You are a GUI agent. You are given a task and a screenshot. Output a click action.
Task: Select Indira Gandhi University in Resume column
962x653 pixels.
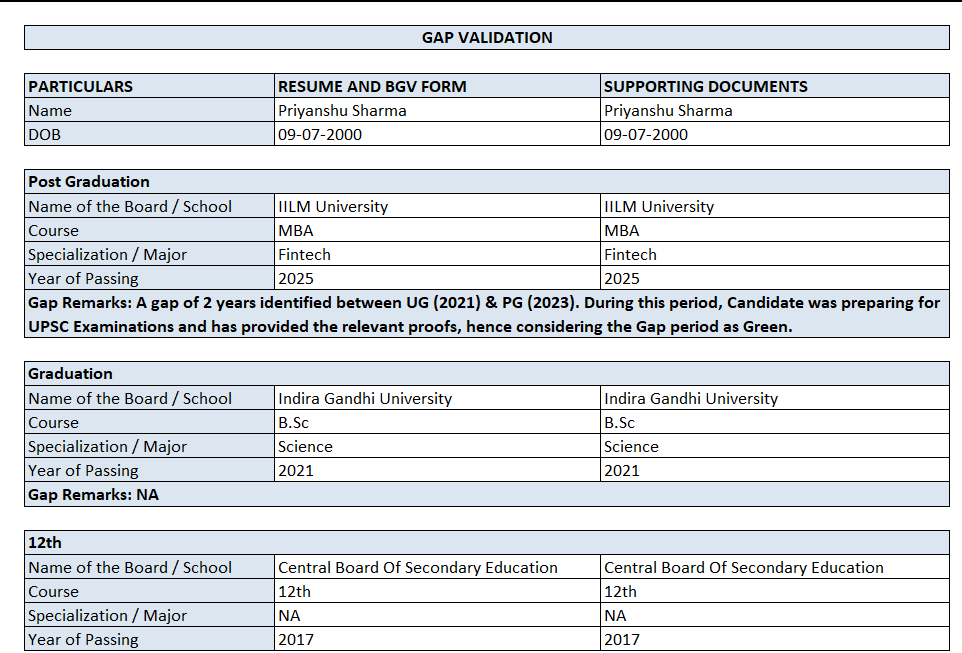(437, 398)
